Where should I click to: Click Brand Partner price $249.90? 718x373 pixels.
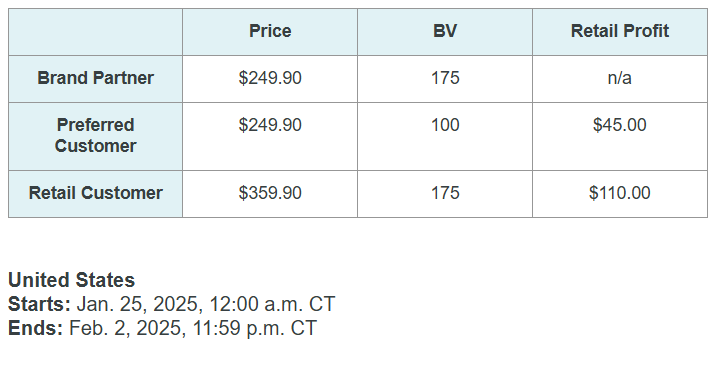[270, 78]
